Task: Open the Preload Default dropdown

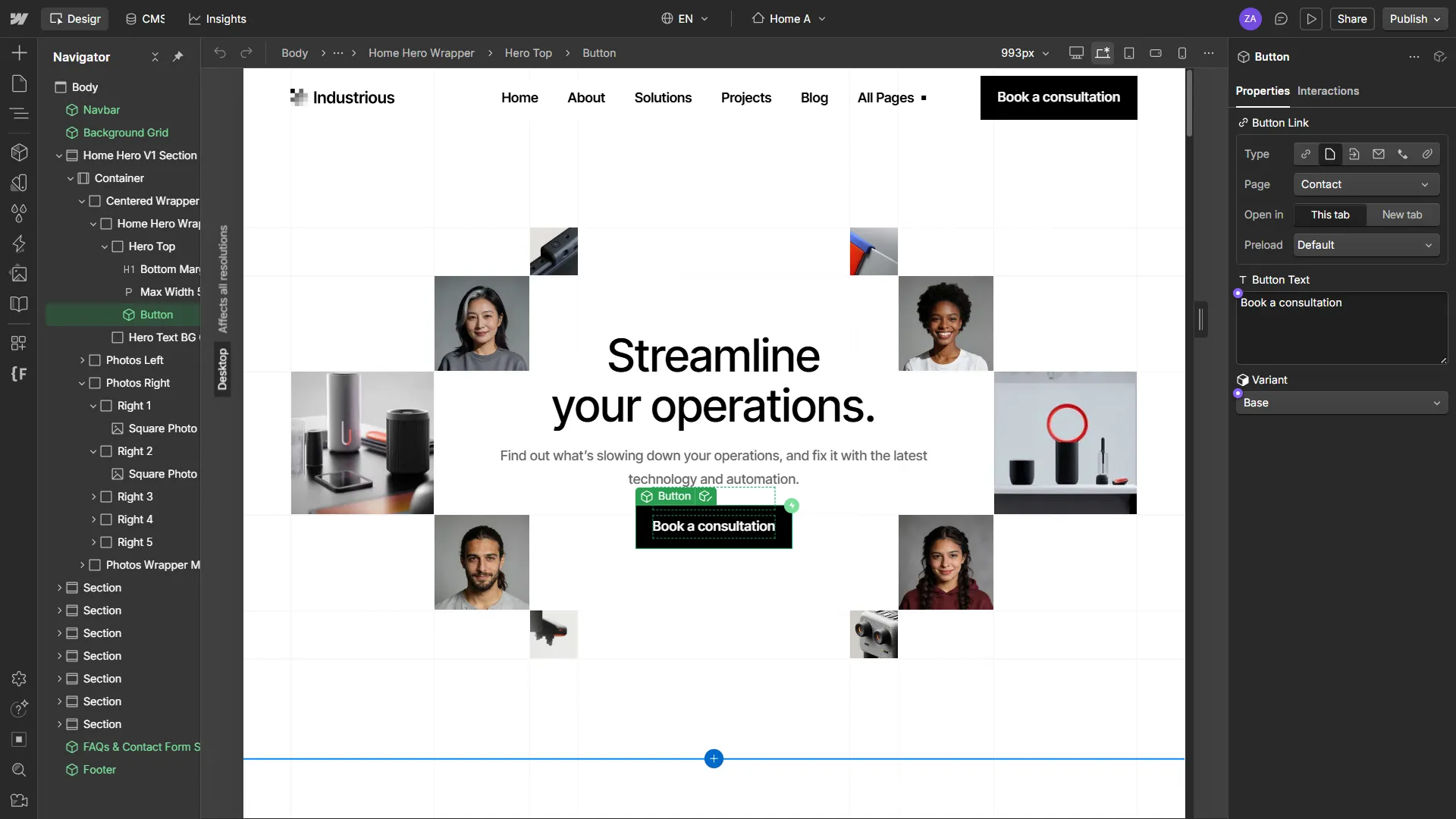Action: point(1366,245)
